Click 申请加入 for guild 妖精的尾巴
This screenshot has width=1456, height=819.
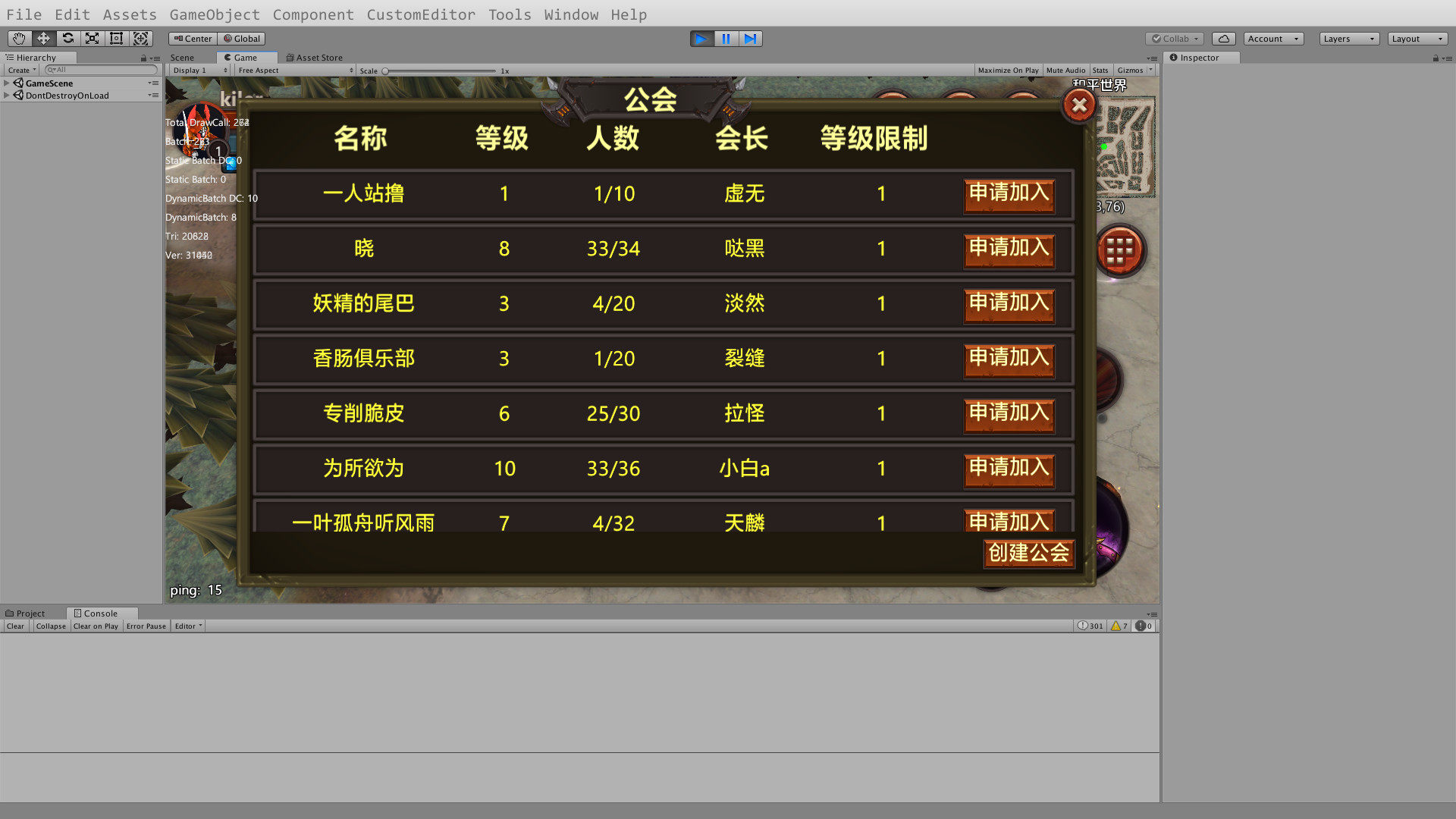[1009, 303]
